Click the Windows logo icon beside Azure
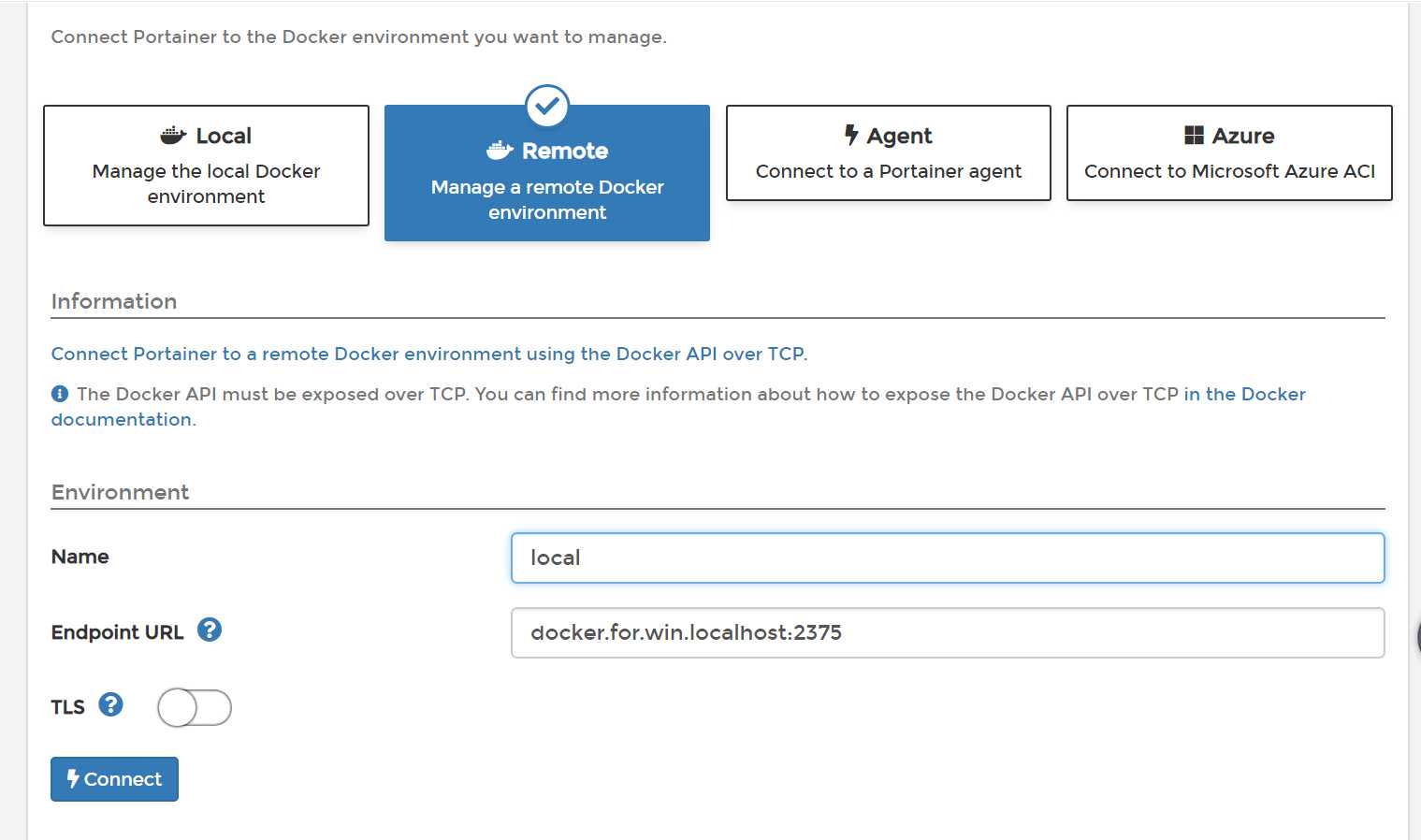Viewport: 1421px width, 840px height. tap(1194, 136)
